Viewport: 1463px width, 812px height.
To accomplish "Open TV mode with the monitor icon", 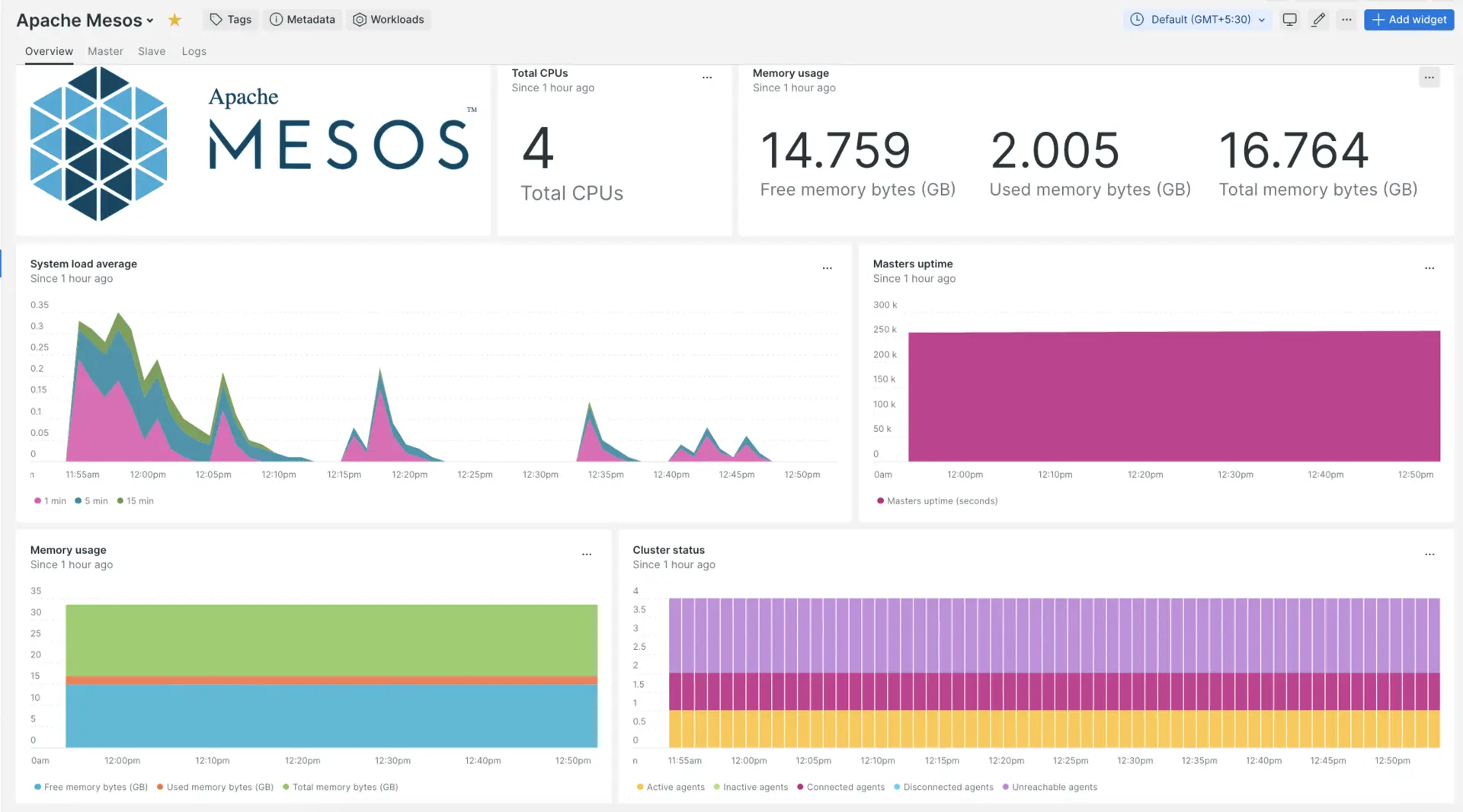I will (1289, 20).
